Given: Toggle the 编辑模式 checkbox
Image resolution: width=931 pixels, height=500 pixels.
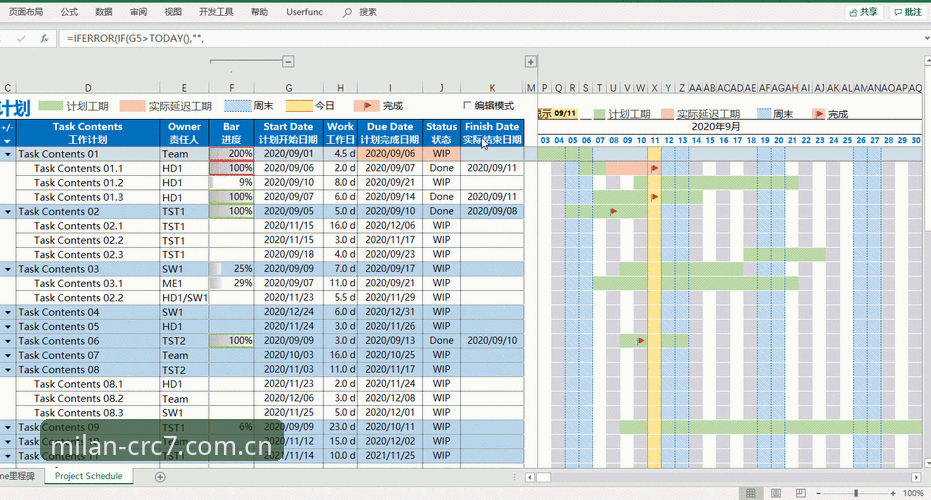Looking at the screenshot, I should click(467, 105).
